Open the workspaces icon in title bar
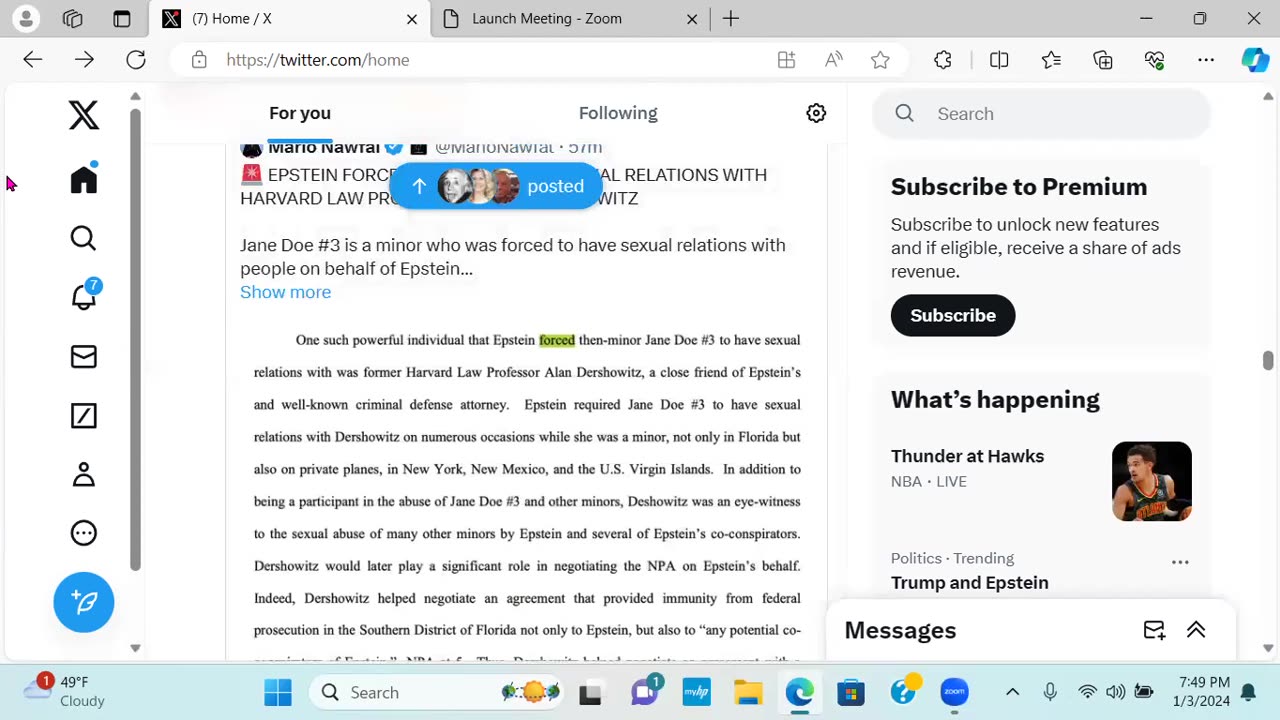Image resolution: width=1280 pixels, height=720 pixels. 73,19
